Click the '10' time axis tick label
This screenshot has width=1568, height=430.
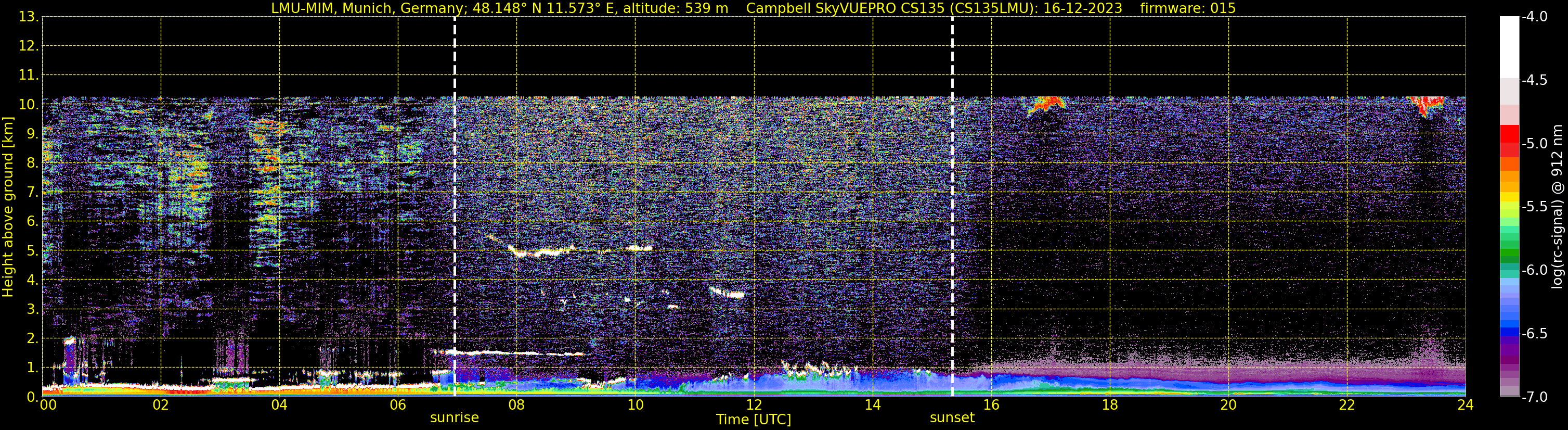636,405
